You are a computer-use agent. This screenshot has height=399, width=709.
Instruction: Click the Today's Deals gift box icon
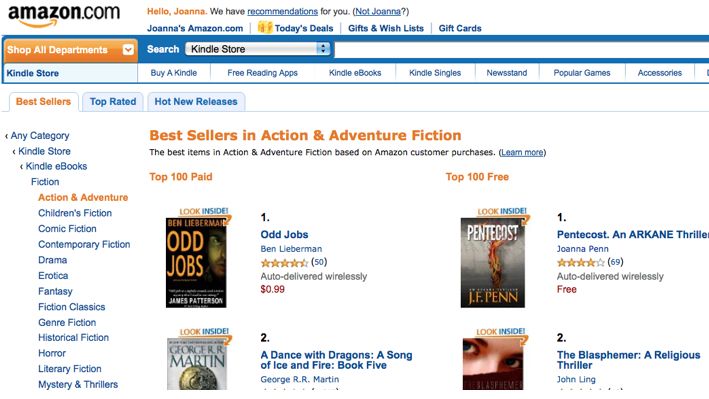click(265, 28)
